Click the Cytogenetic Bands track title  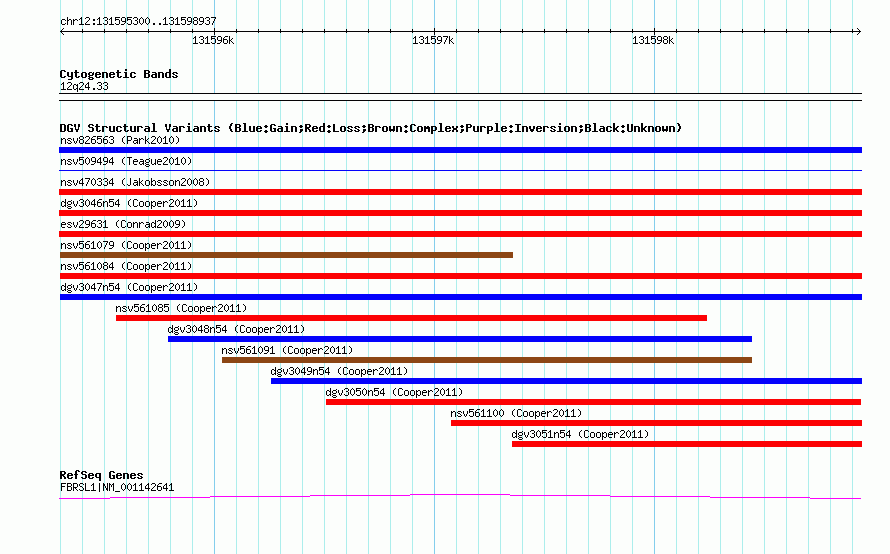[119, 74]
